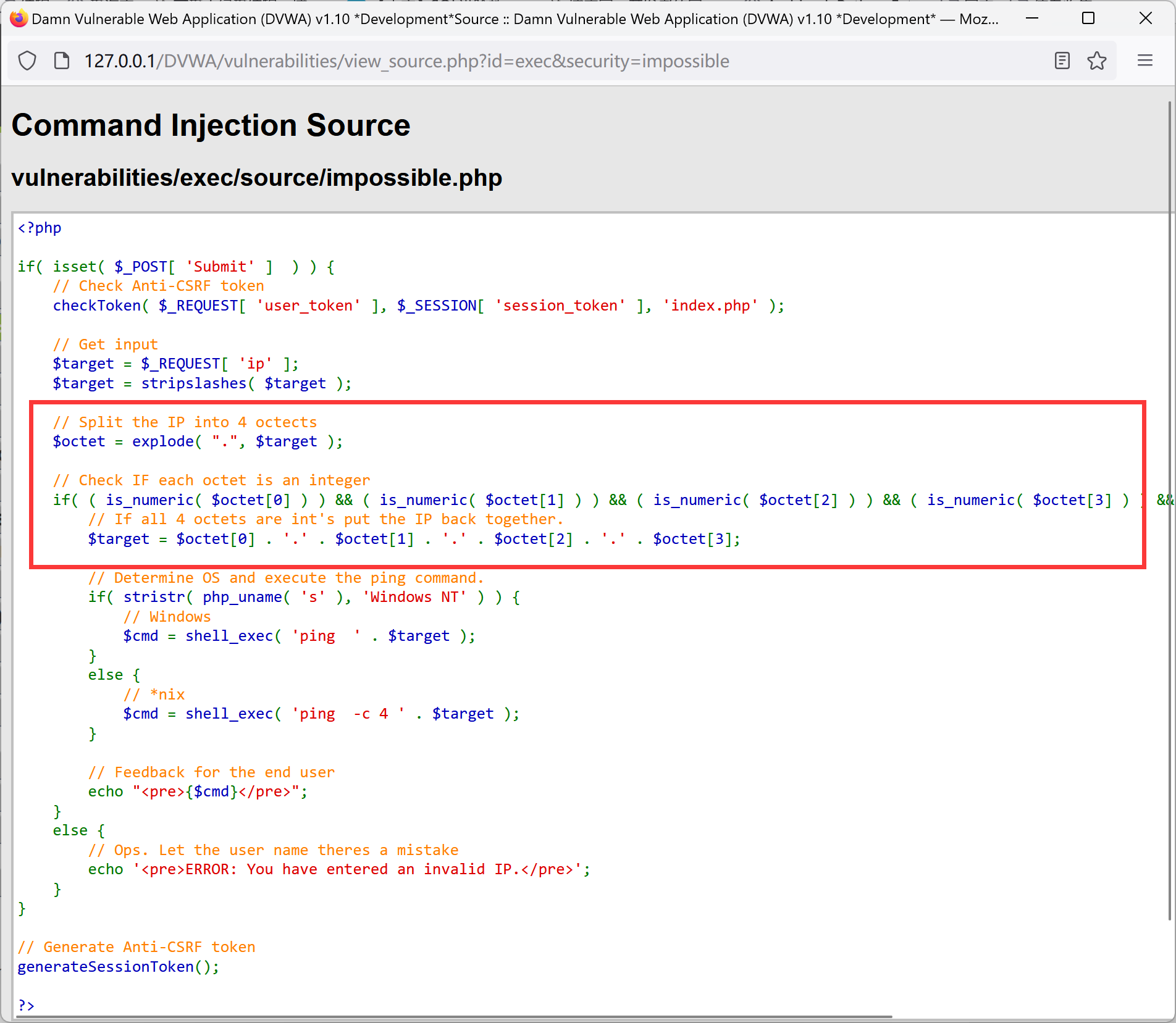
Task: Click the '// Get input' comment
Action: tap(106, 344)
